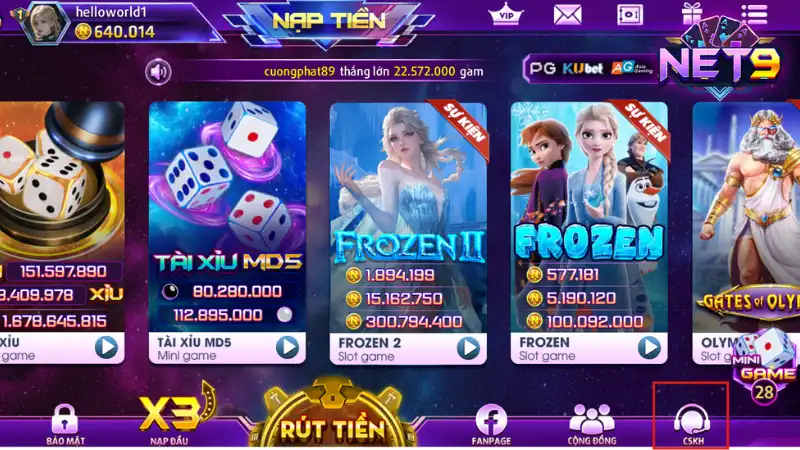Open the Mini Game 28 floating icon

[x=764, y=366]
